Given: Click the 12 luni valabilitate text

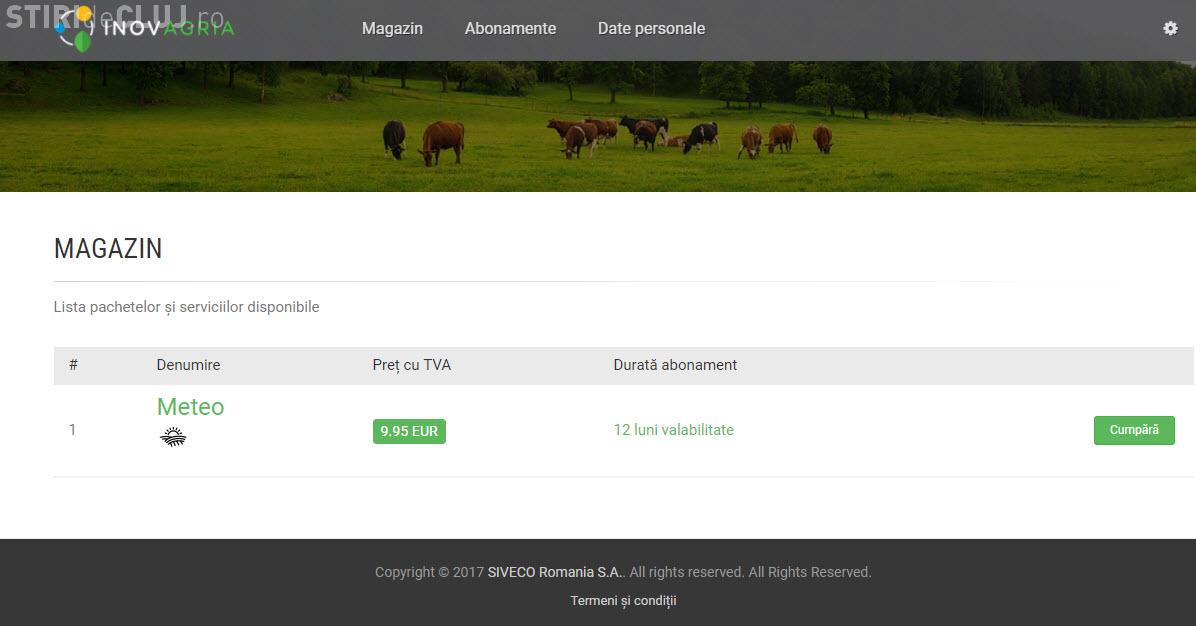Looking at the screenshot, I should coord(673,430).
